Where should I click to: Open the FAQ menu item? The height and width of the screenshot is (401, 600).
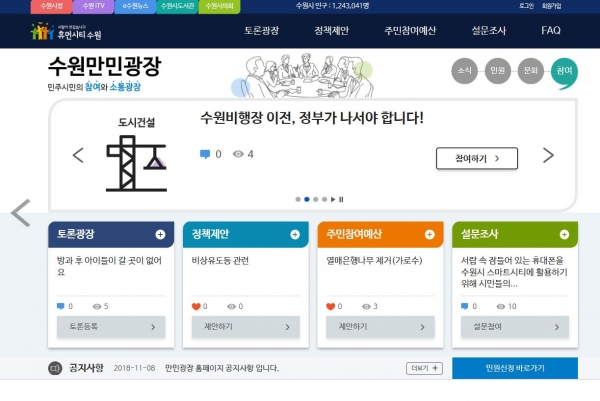551,31
